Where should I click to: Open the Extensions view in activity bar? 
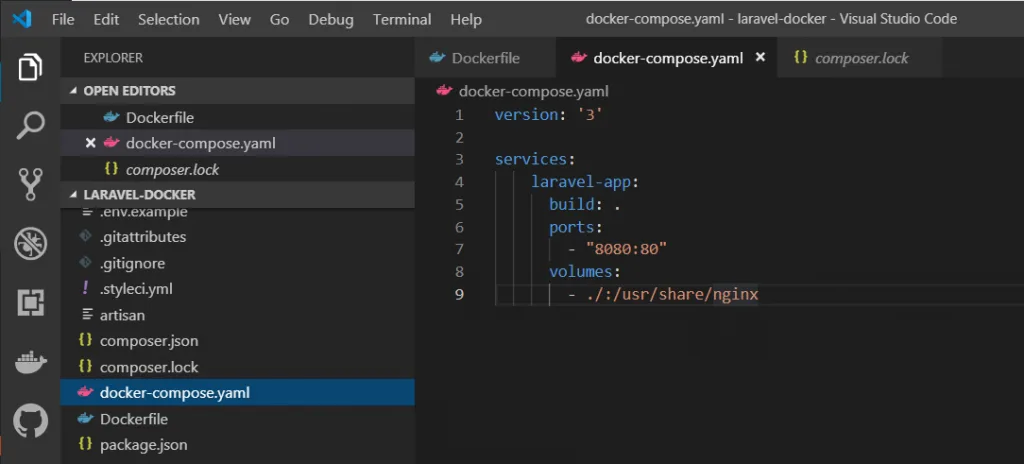tap(30, 302)
